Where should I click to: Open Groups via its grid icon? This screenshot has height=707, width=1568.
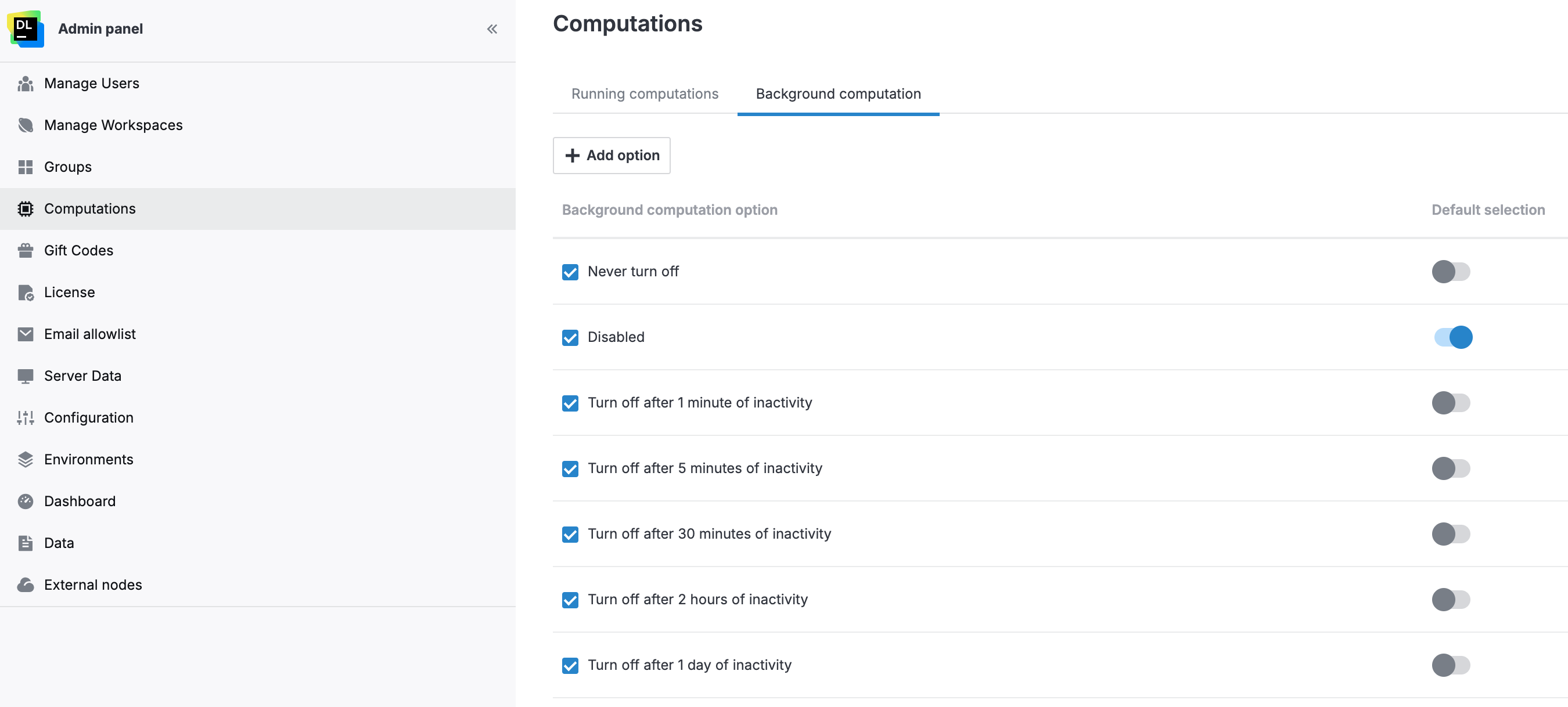(x=26, y=167)
